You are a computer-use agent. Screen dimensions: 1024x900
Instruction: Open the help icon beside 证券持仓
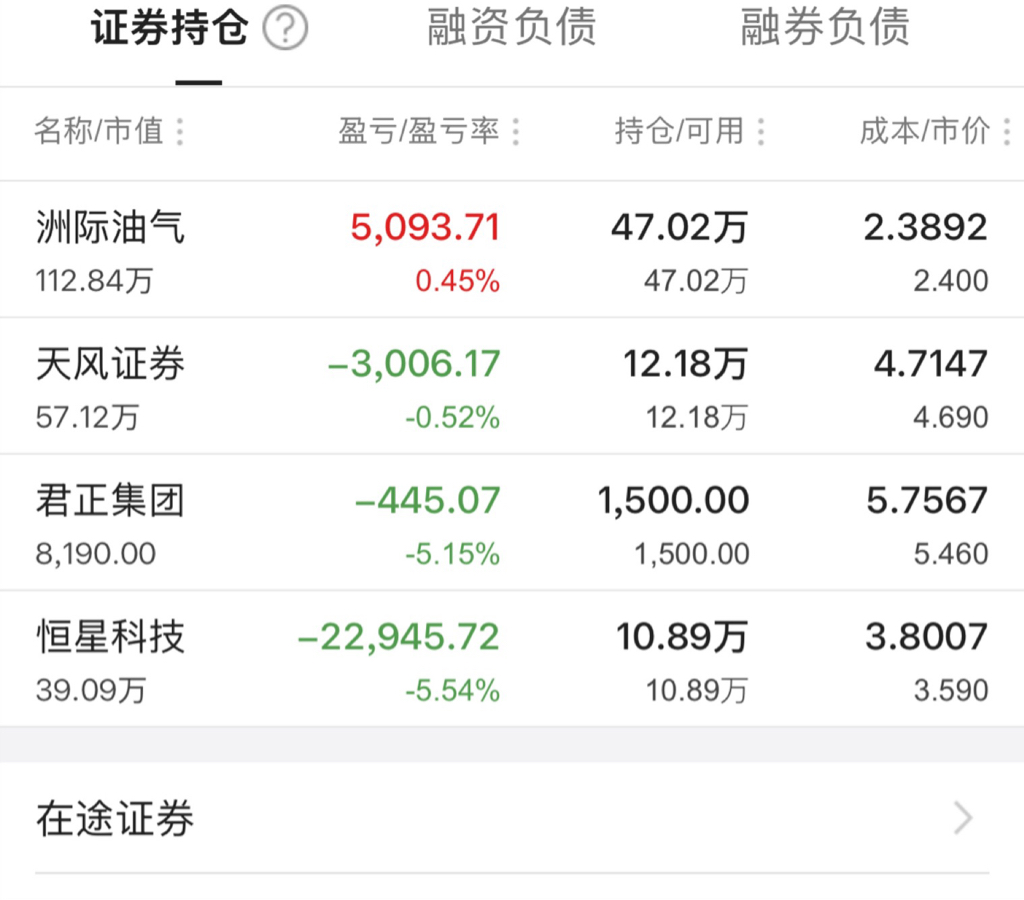[x=285, y=28]
